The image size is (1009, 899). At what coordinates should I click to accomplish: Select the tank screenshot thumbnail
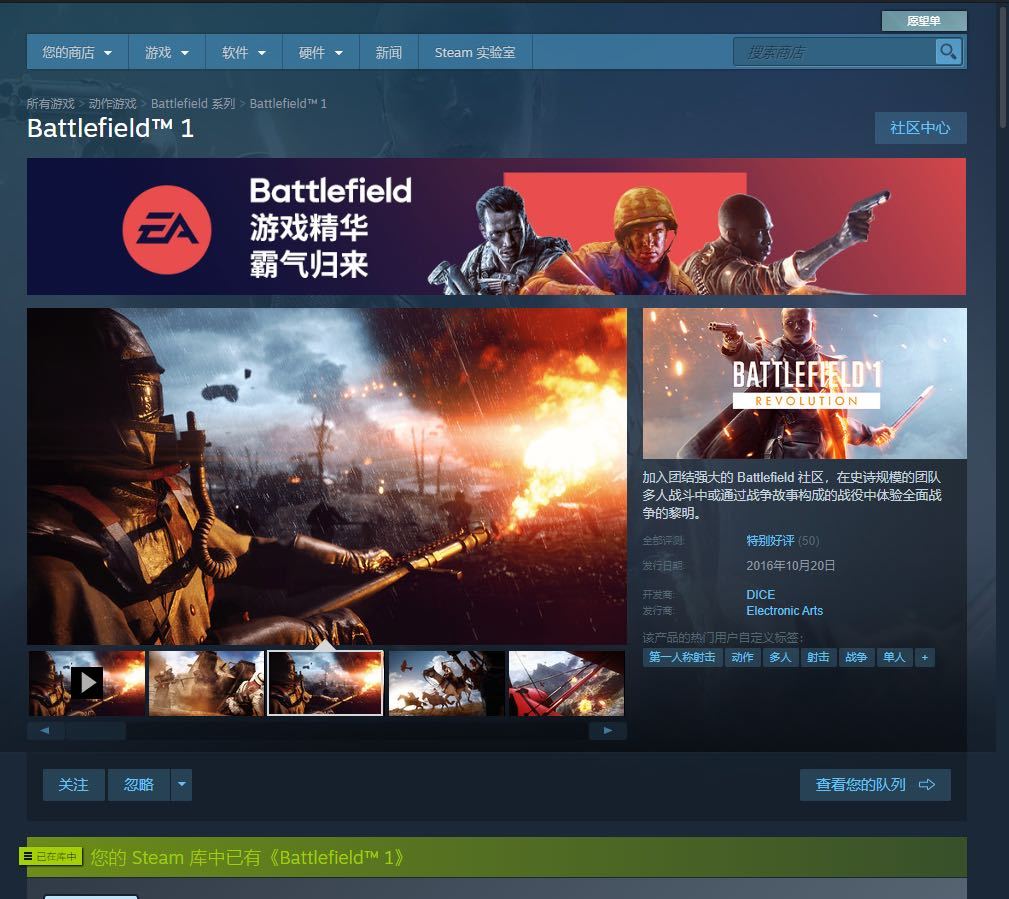pyautogui.click(x=206, y=683)
